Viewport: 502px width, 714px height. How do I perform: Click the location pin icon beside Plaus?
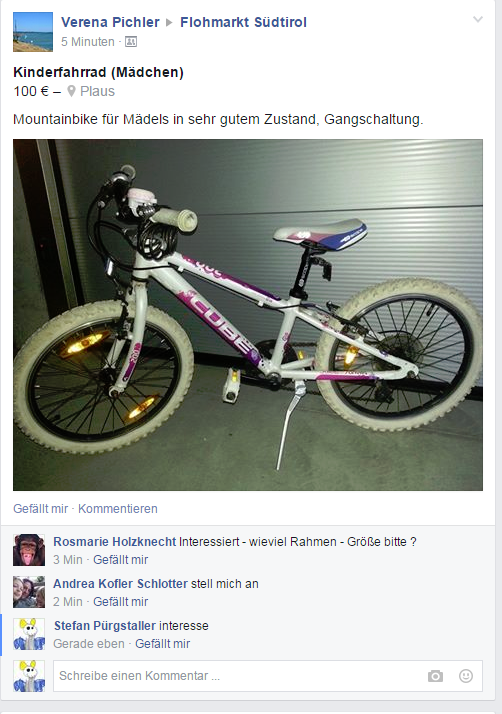pos(71,91)
